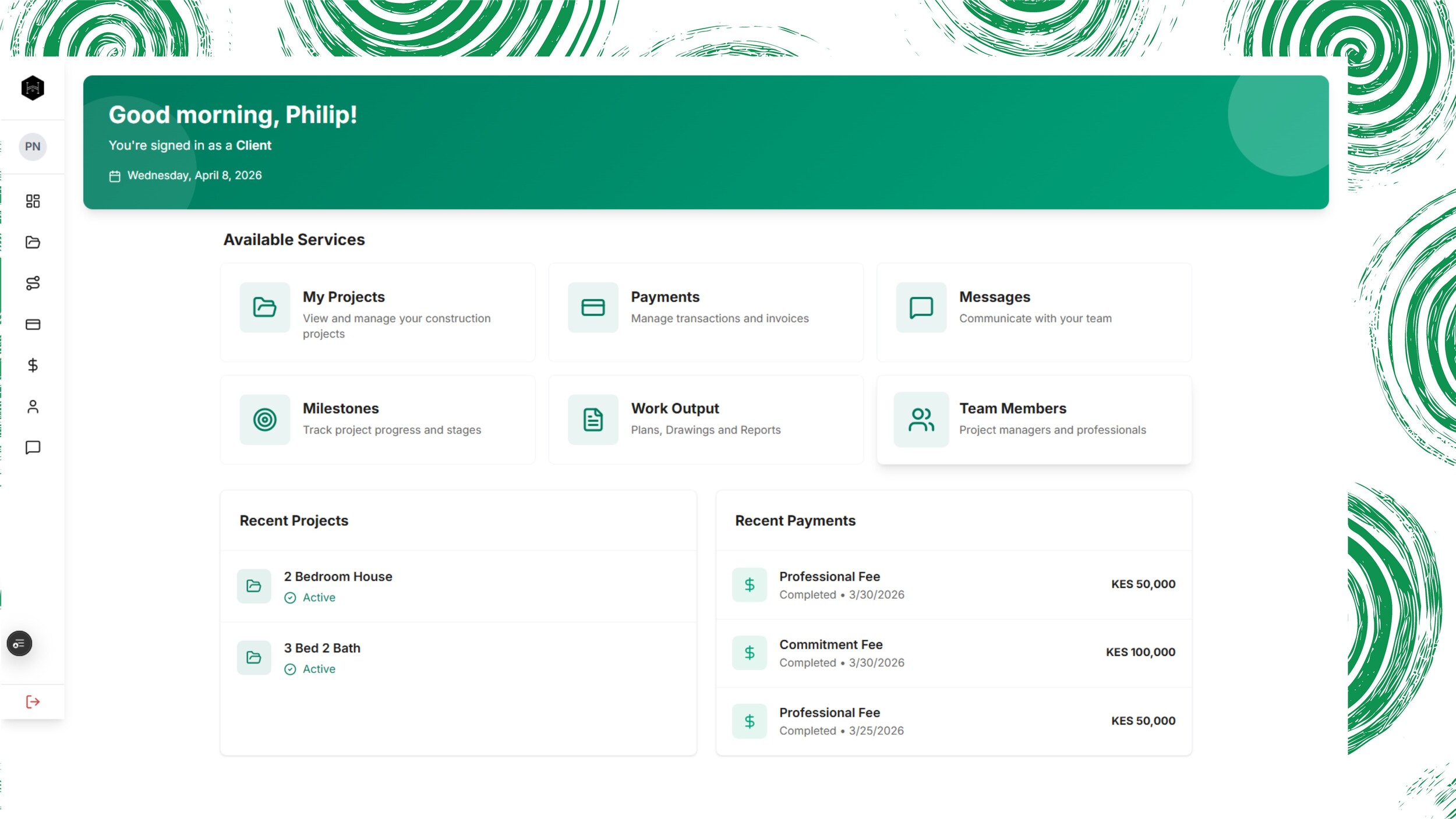Click Project managers and professionals description
The image size is (1456, 819).
coord(1052,430)
